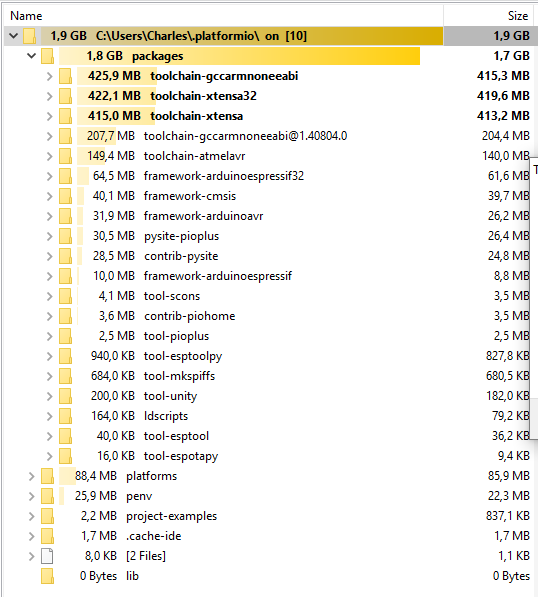This screenshot has height=597, width=538.
Task: Click folder icon of tool-mkspiffs
Action: pyautogui.click(x=65, y=376)
